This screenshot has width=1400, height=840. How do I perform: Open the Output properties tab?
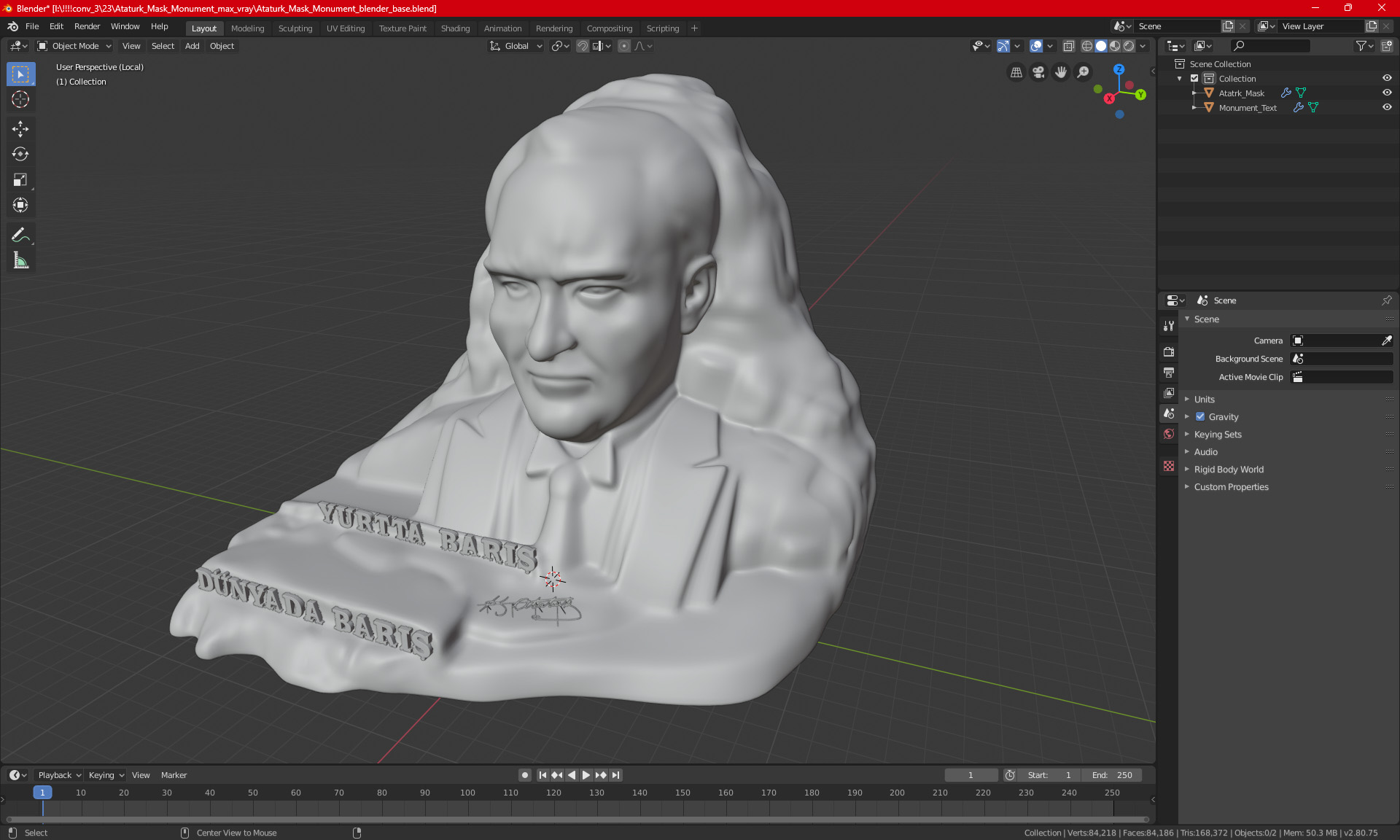(x=1169, y=373)
